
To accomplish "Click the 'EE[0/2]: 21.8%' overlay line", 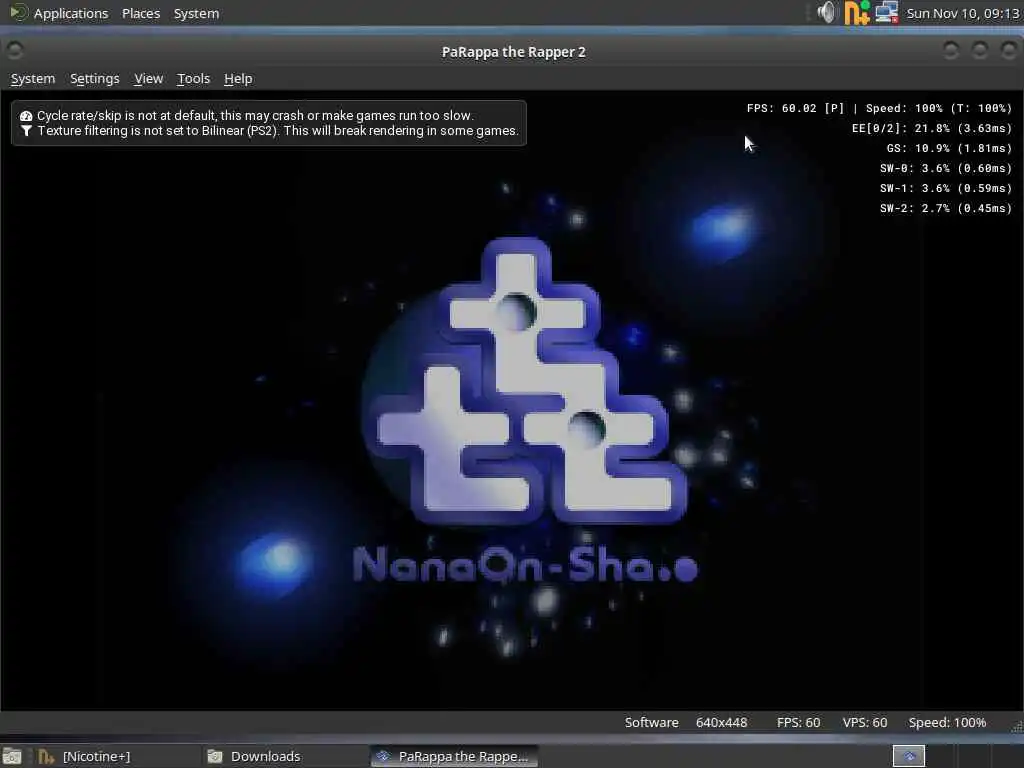I will pos(931,128).
